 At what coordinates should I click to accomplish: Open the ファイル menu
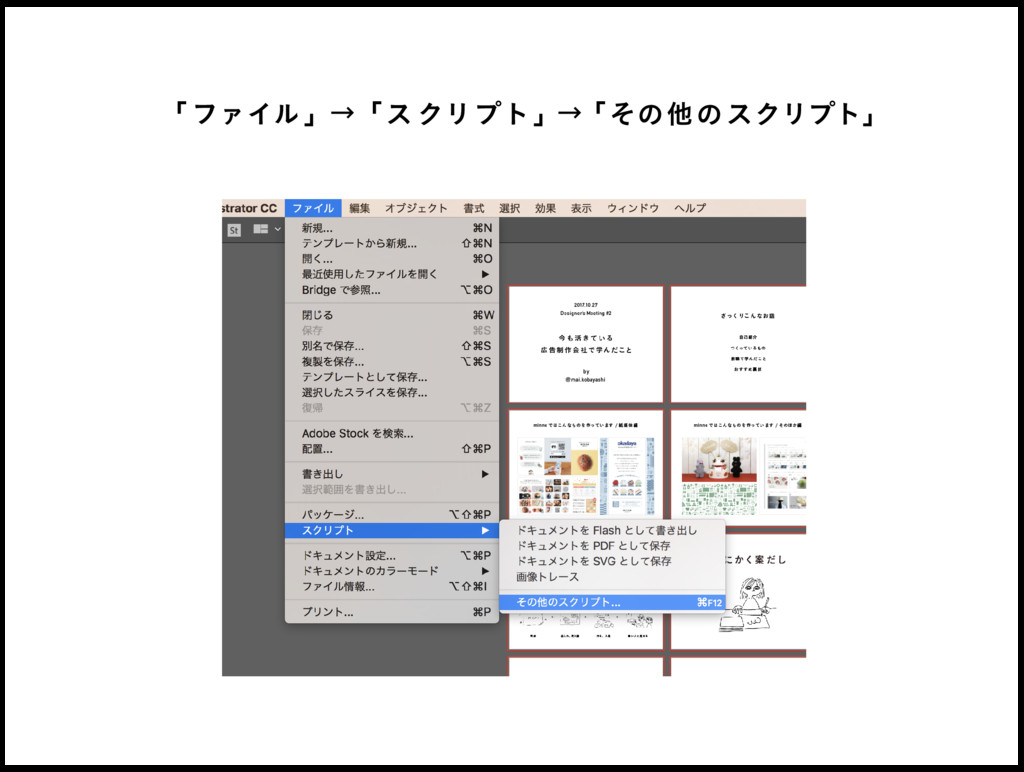click(313, 208)
